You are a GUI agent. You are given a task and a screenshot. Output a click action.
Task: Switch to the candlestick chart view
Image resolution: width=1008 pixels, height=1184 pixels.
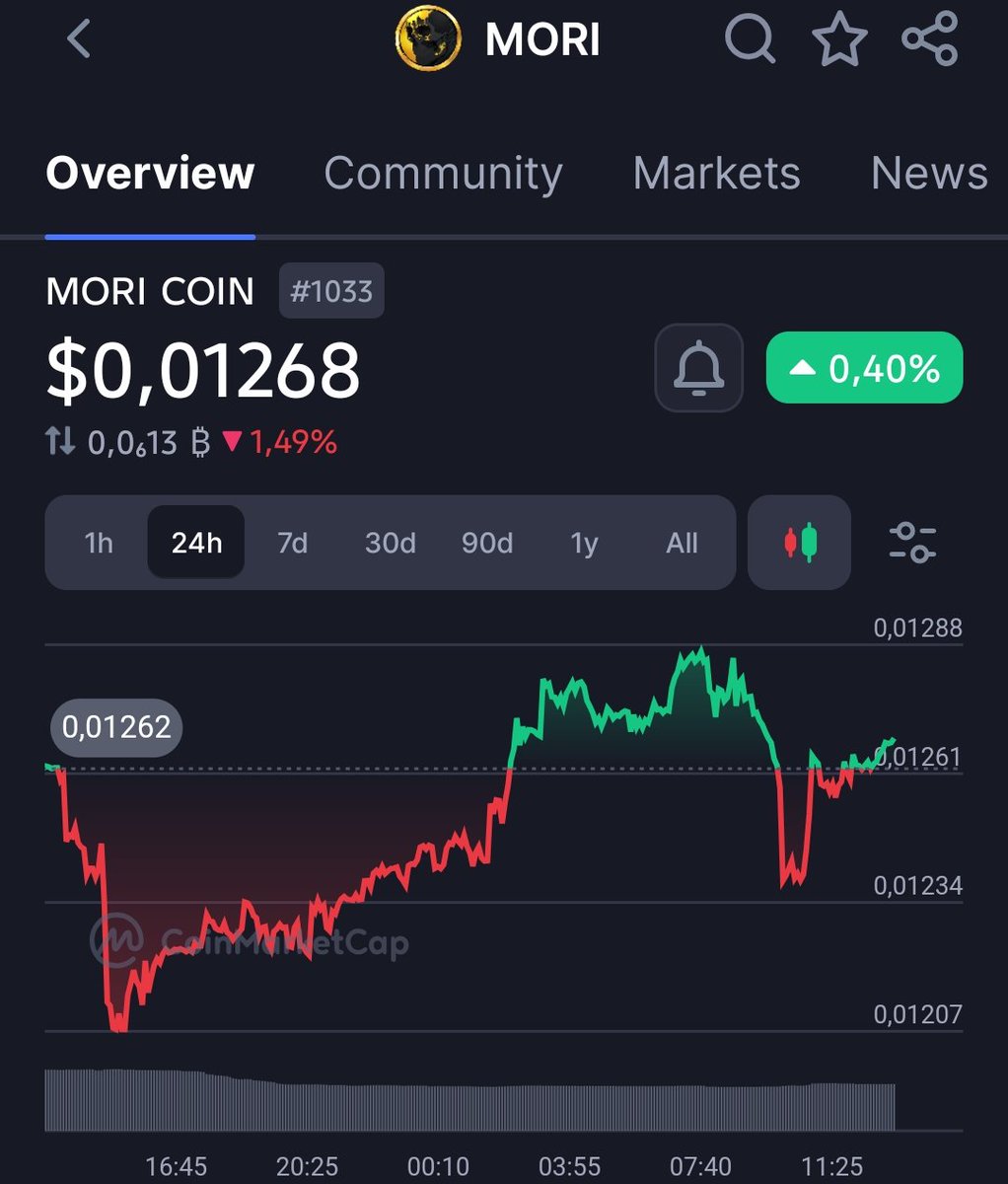(x=800, y=543)
